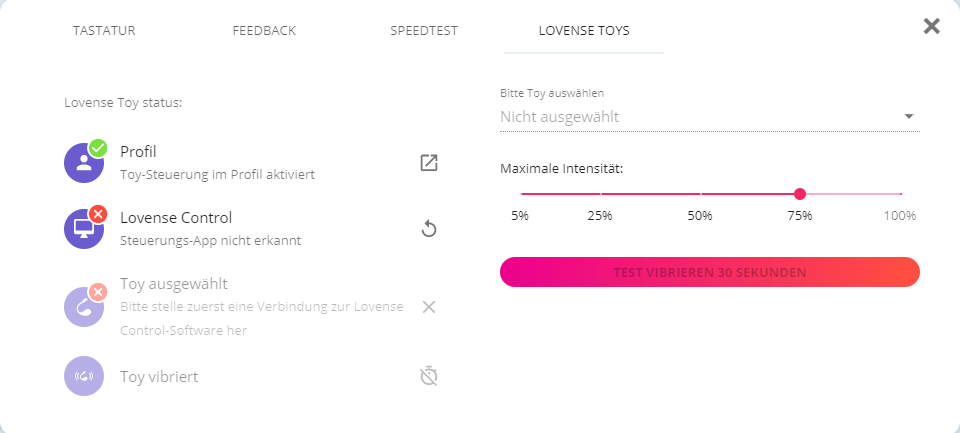Click the X icon beside Toy ausgewählt
Viewport: 960px width, 433px height.
(429, 306)
